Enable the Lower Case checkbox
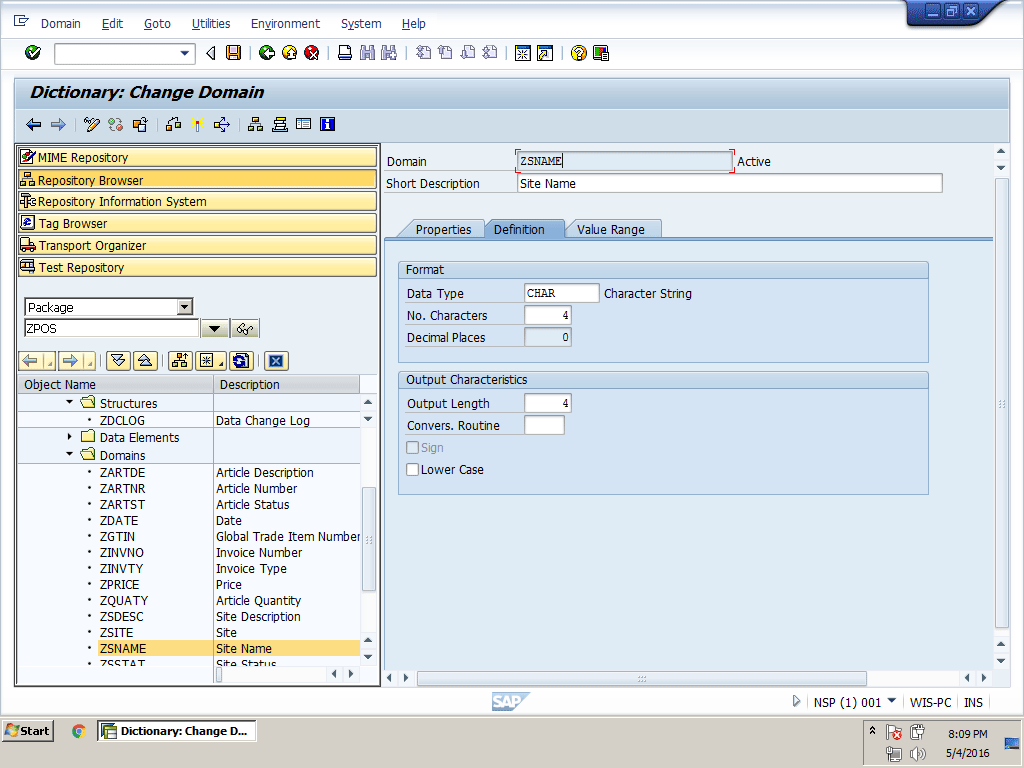The height and width of the screenshot is (768, 1024). point(413,470)
